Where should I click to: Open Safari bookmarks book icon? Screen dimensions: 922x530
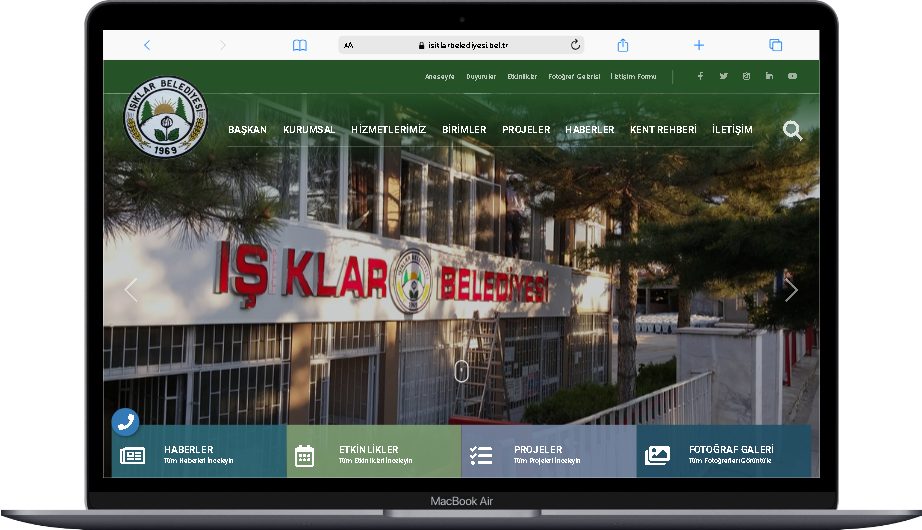click(299, 45)
